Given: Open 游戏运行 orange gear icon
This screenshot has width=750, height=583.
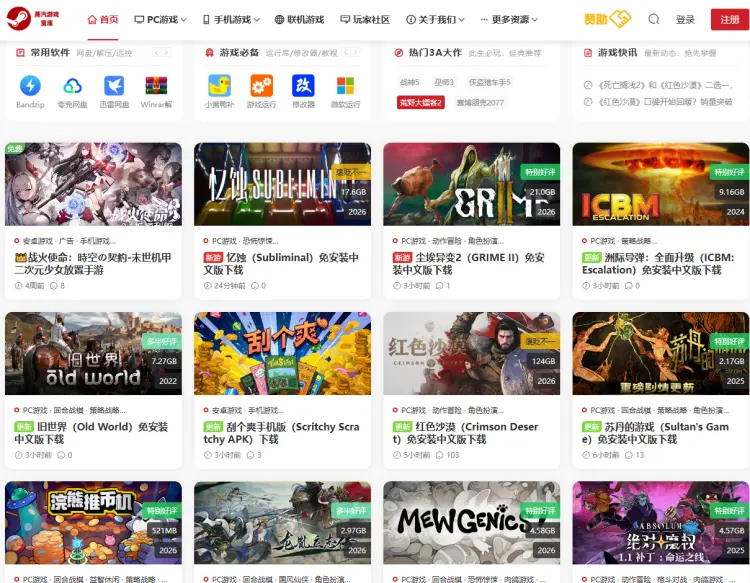Looking at the screenshot, I should (261, 86).
